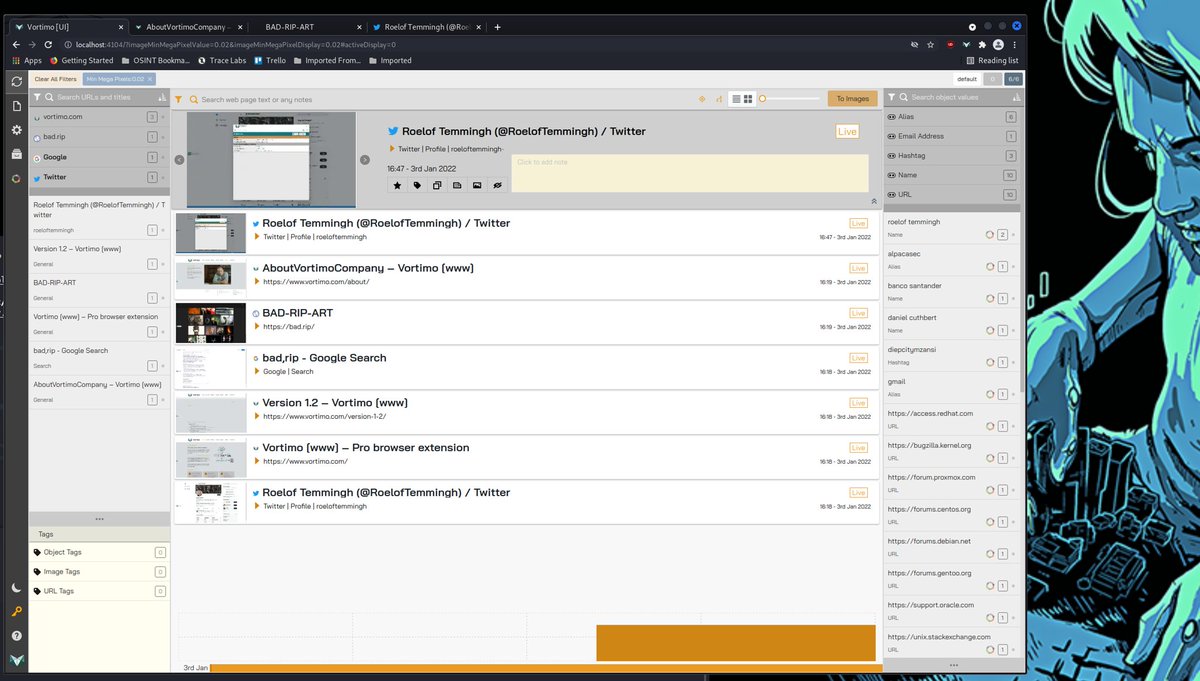Click the yellow Click to add note field
The height and width of the screenshot is (681, 1200).
pyautogui.click(x=690, y=173)
